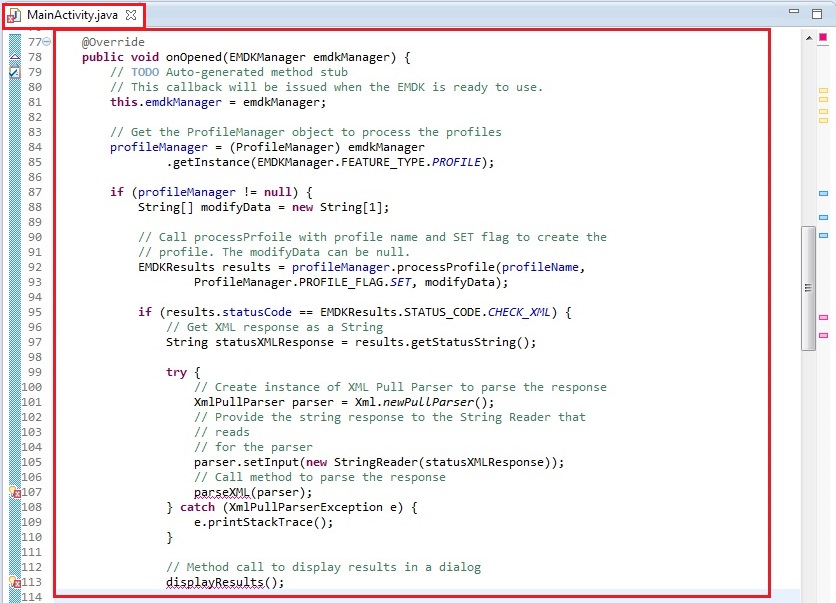Screen dimensions: 836x603
Task: Jump to the topmost blue marker in overview ruler
Action: tap(823, 193)
